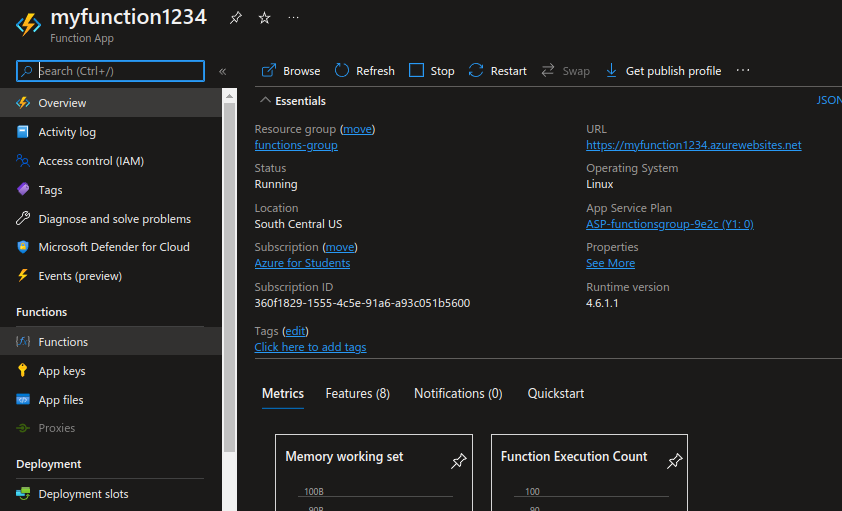Select the Status value Running

[275, 184]
